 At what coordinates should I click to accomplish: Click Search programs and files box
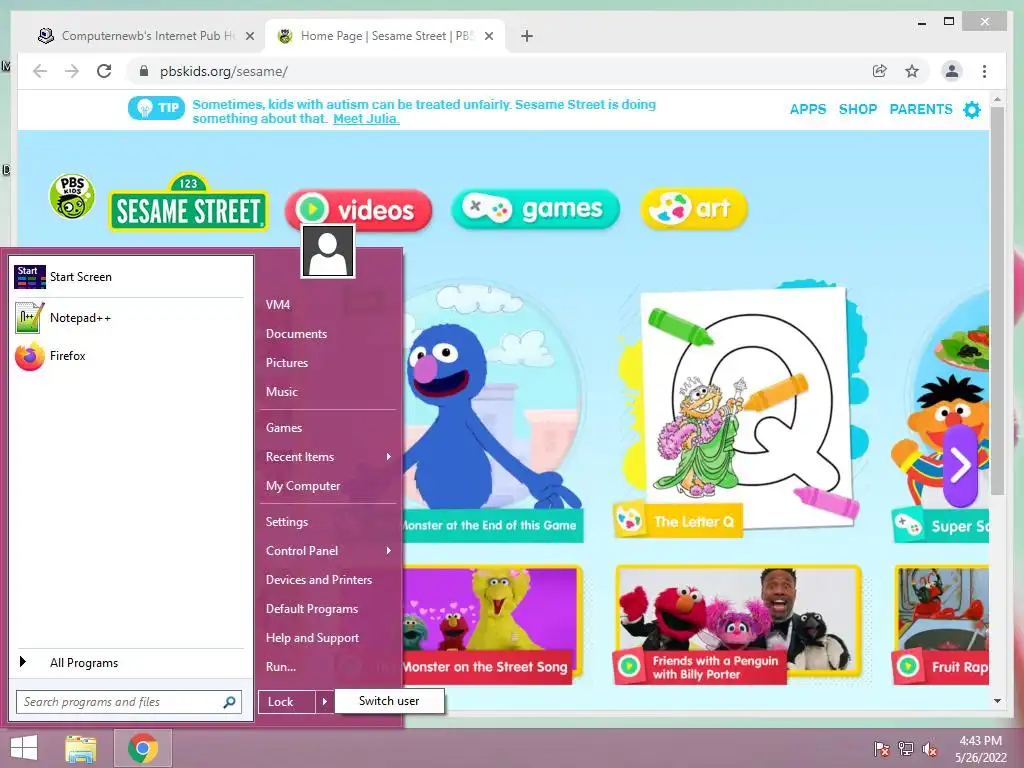pos(129,702)
